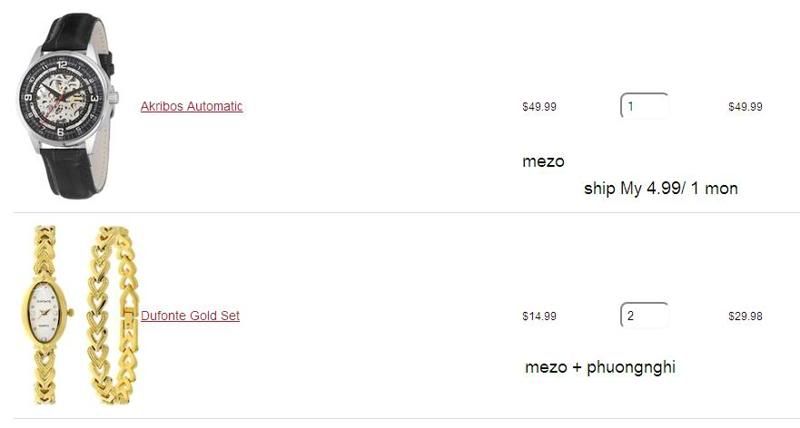The image size is (800, 428).
Task: Select the Dufonte unit price $14.99
Action: tap(539, 317)
